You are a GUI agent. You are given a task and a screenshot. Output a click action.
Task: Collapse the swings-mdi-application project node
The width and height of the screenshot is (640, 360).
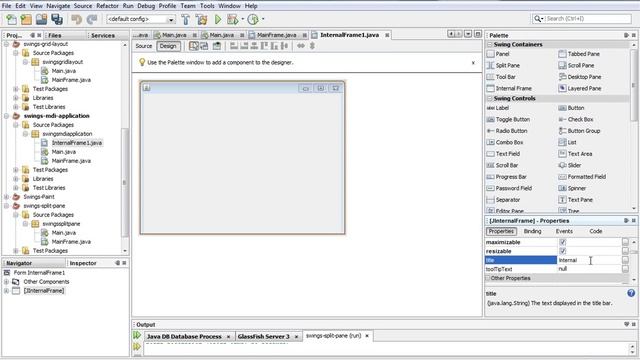[x=7, y=116]
